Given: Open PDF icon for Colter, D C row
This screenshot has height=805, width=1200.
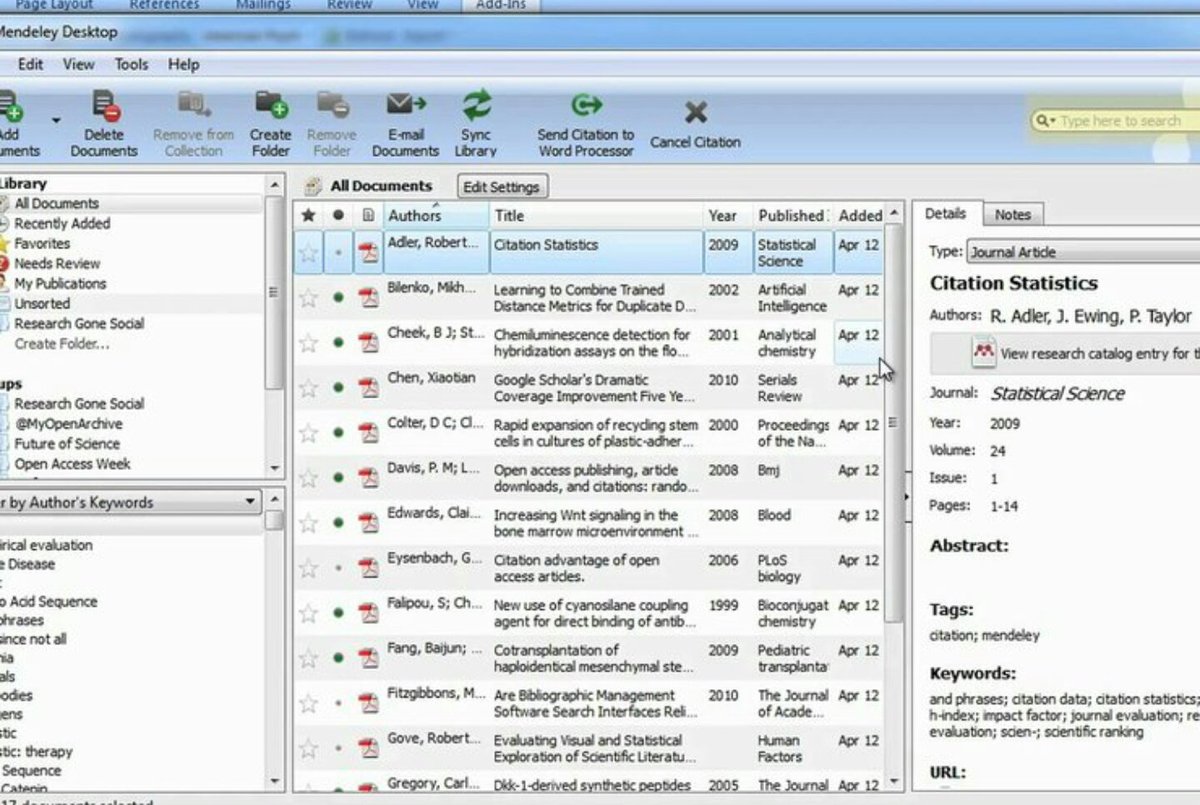Looking at the screenshot, I should pyautogui.click(x=369, y=432).
